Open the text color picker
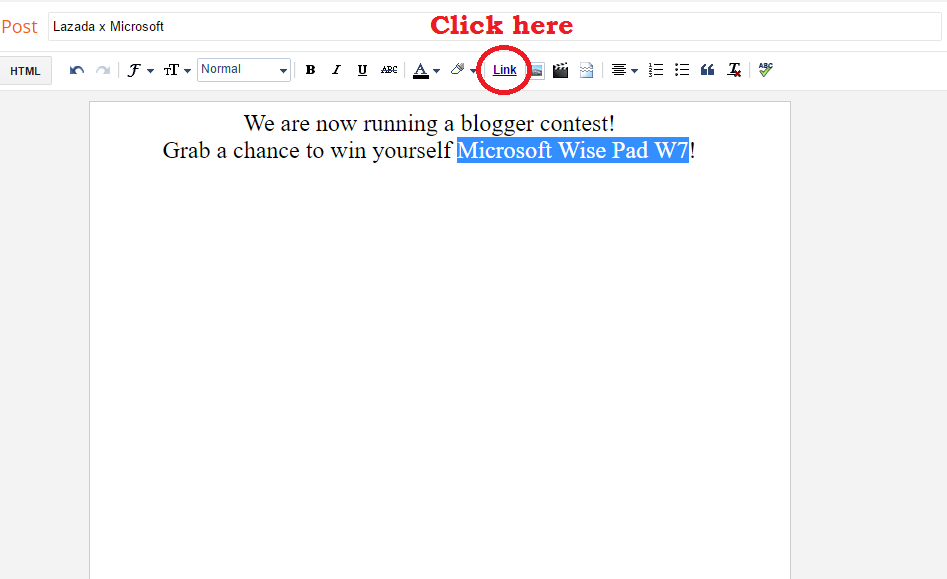 (x=426, y=70)
